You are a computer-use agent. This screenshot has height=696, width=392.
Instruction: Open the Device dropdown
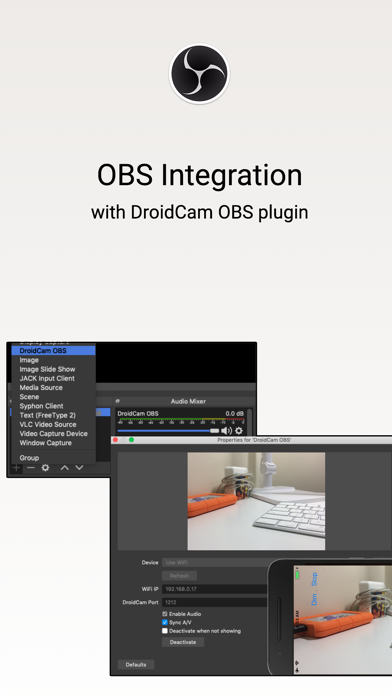[215, 562]
